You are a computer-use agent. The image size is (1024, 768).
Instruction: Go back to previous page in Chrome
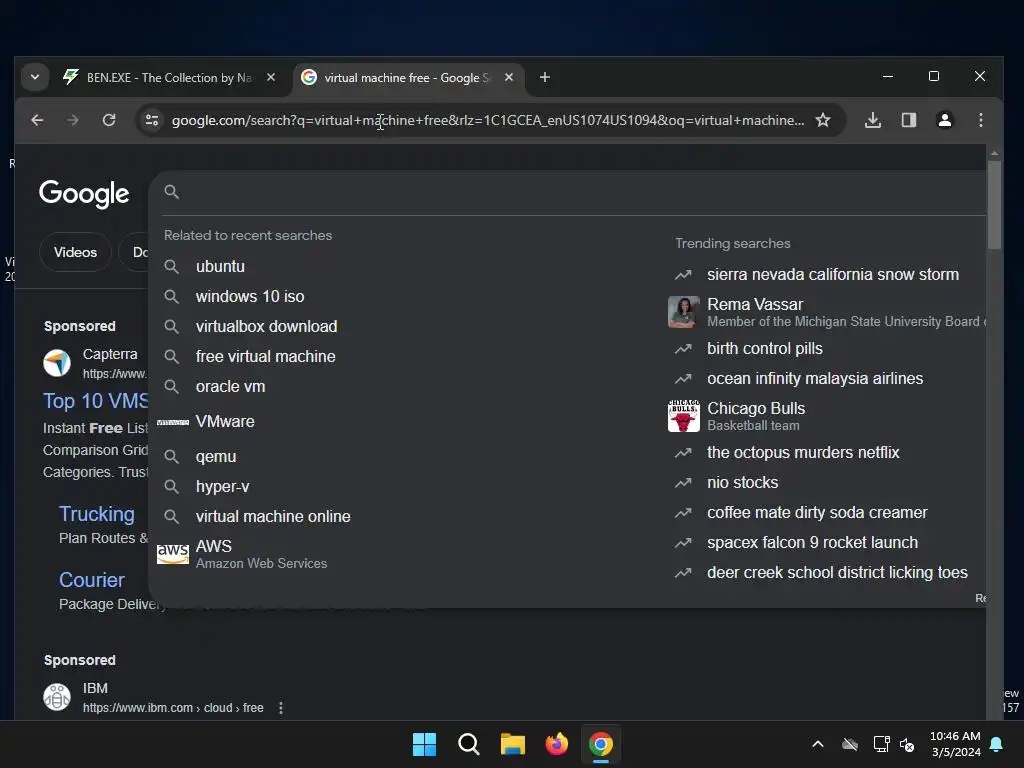click(x=37, y=120)
